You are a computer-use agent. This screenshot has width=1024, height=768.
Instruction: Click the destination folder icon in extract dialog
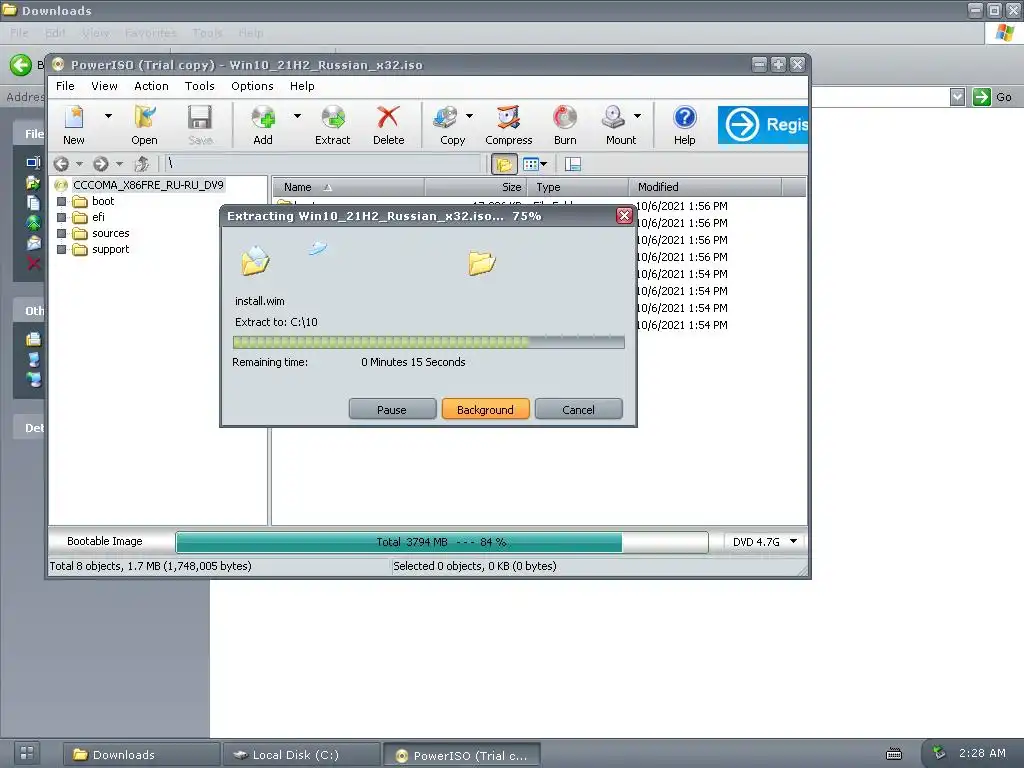(x=482, y=263)
